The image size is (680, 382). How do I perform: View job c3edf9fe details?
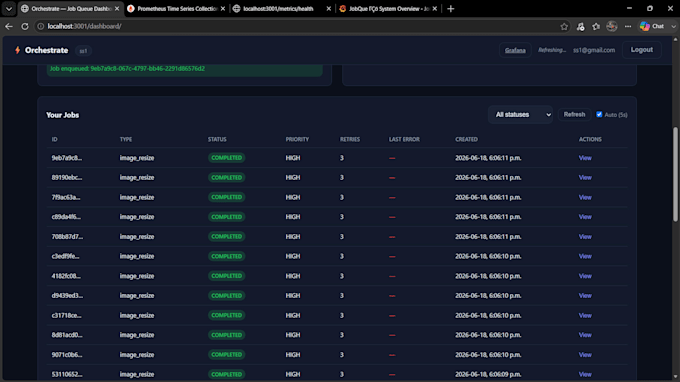[x=585, y=256]
